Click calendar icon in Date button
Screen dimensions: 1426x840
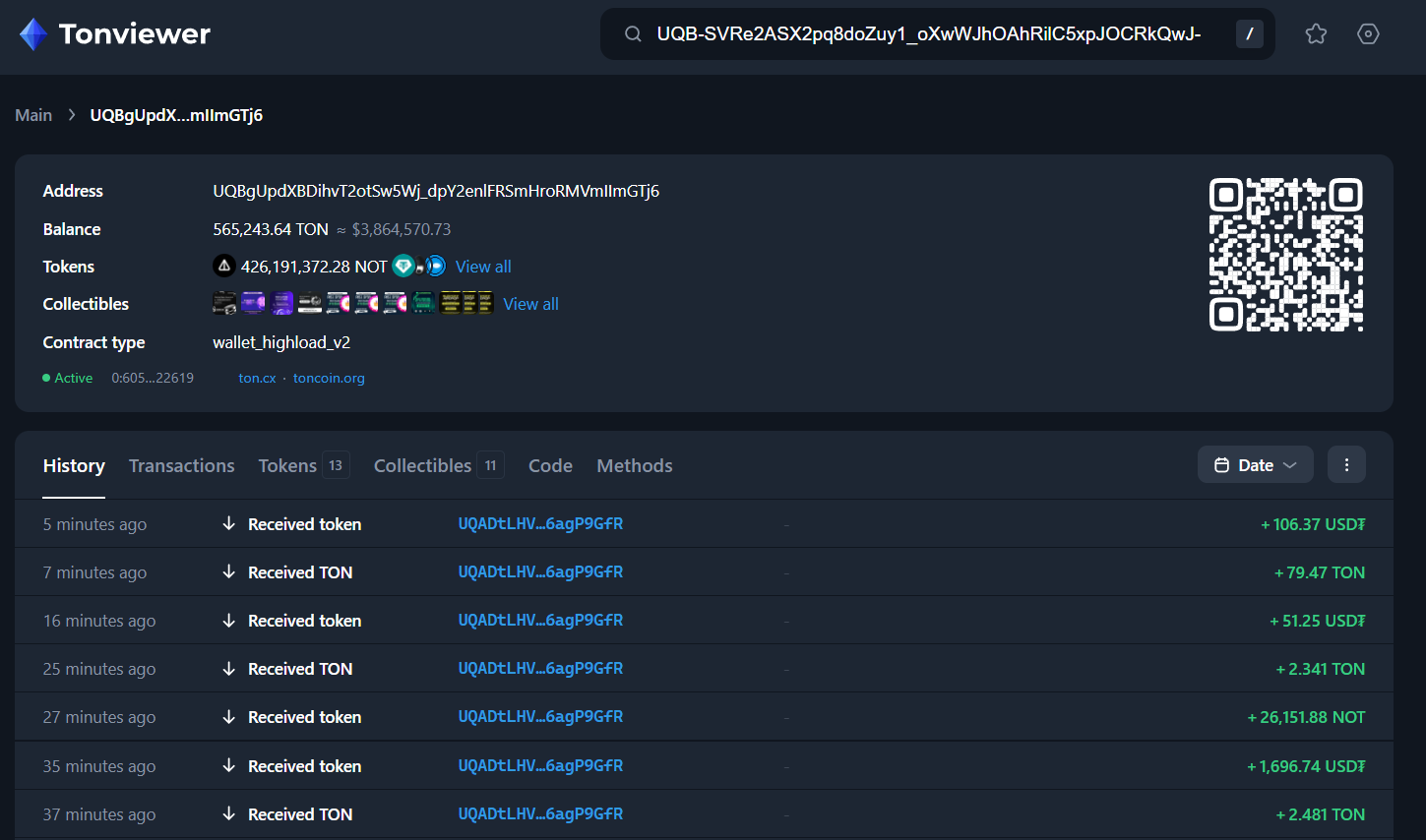pos(1221,465)
